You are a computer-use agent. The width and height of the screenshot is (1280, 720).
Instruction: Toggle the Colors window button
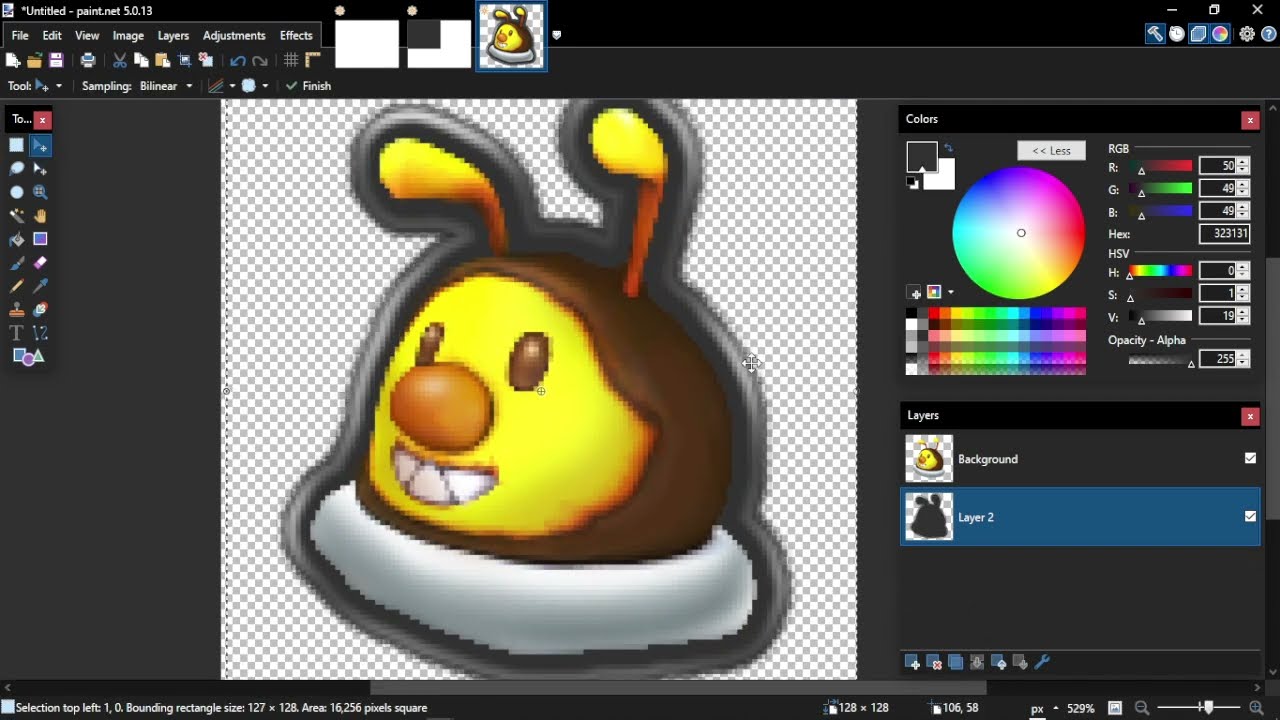coord(1221,34)
